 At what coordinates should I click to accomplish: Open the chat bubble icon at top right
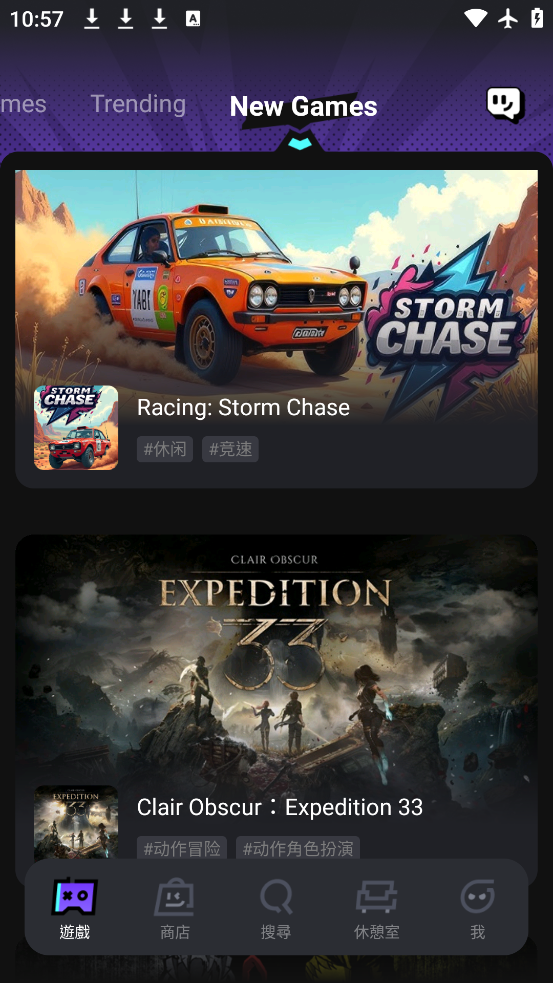505,104
